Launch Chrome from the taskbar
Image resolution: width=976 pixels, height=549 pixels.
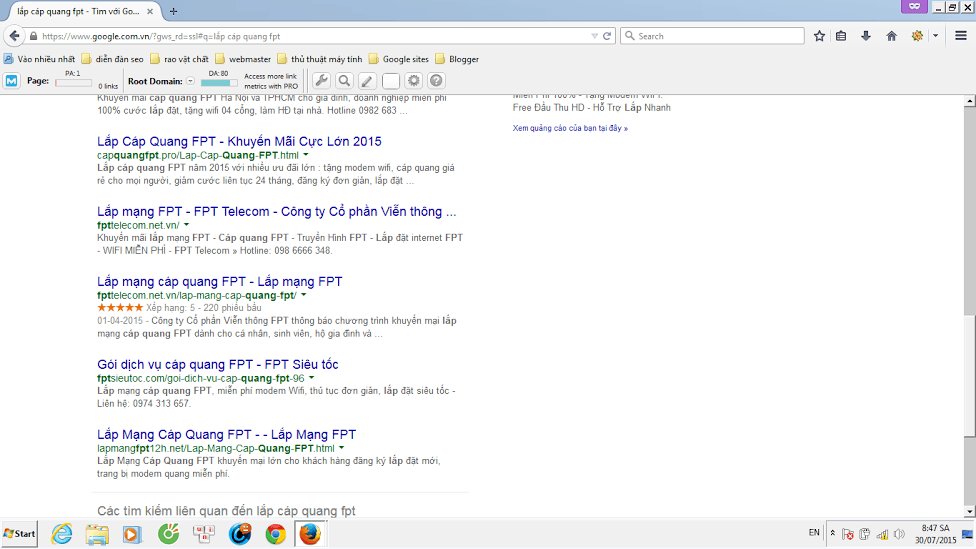click(276, 534)
